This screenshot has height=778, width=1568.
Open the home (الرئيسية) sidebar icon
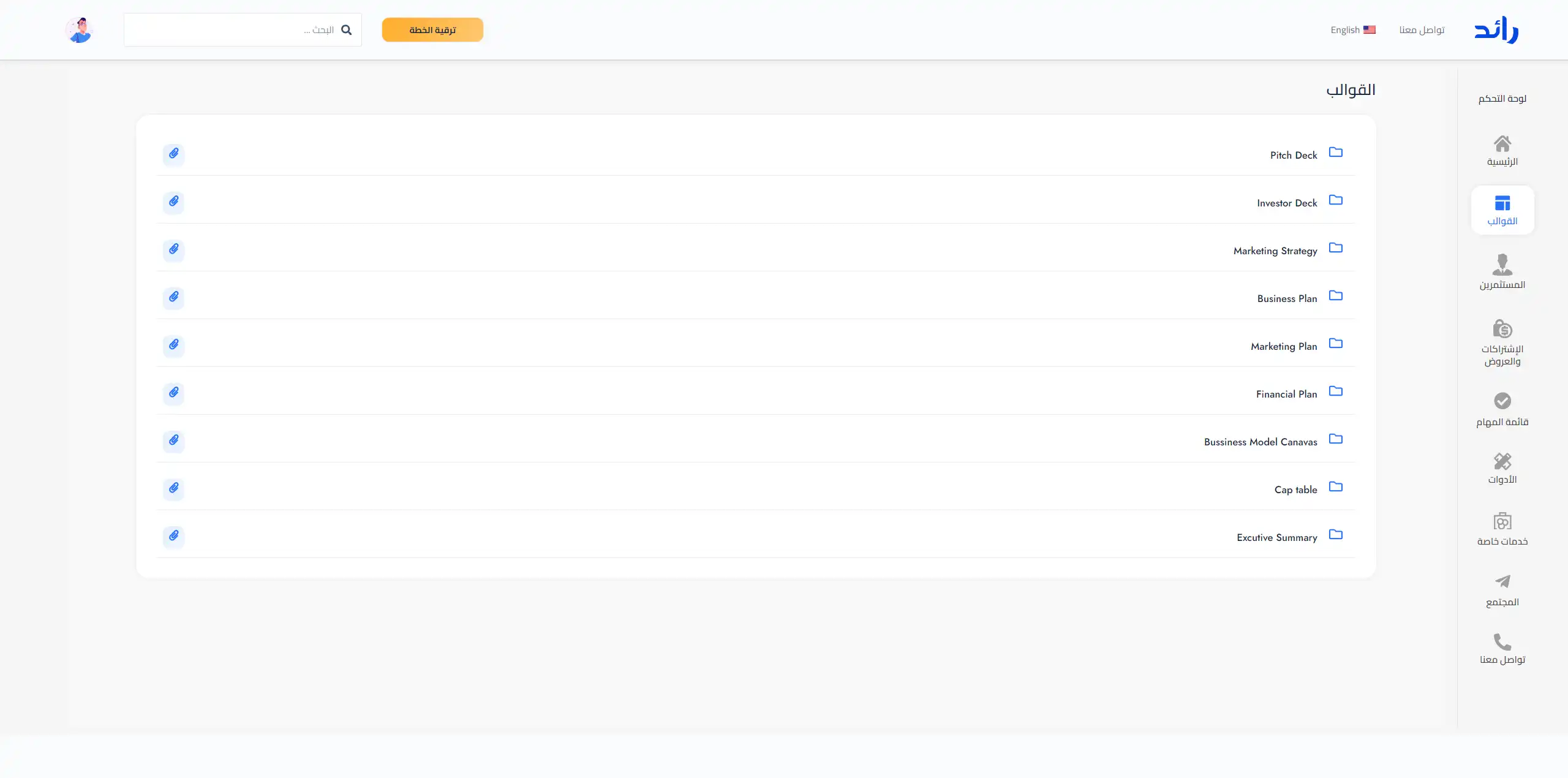tap(1502, 150)
